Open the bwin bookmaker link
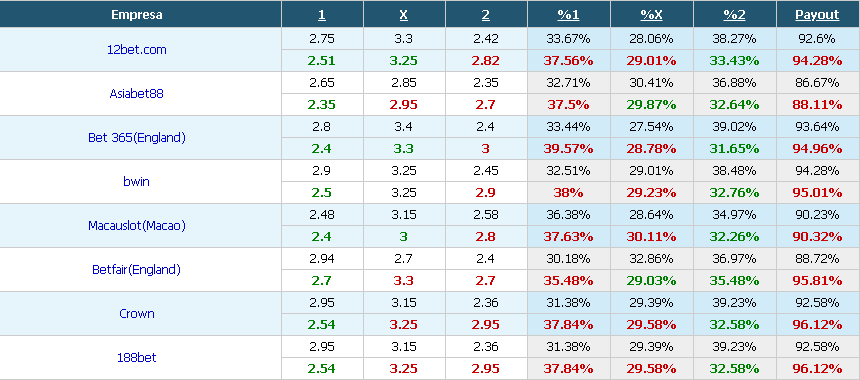The height and width of the screenshot is (380, 860). (137, 182)
